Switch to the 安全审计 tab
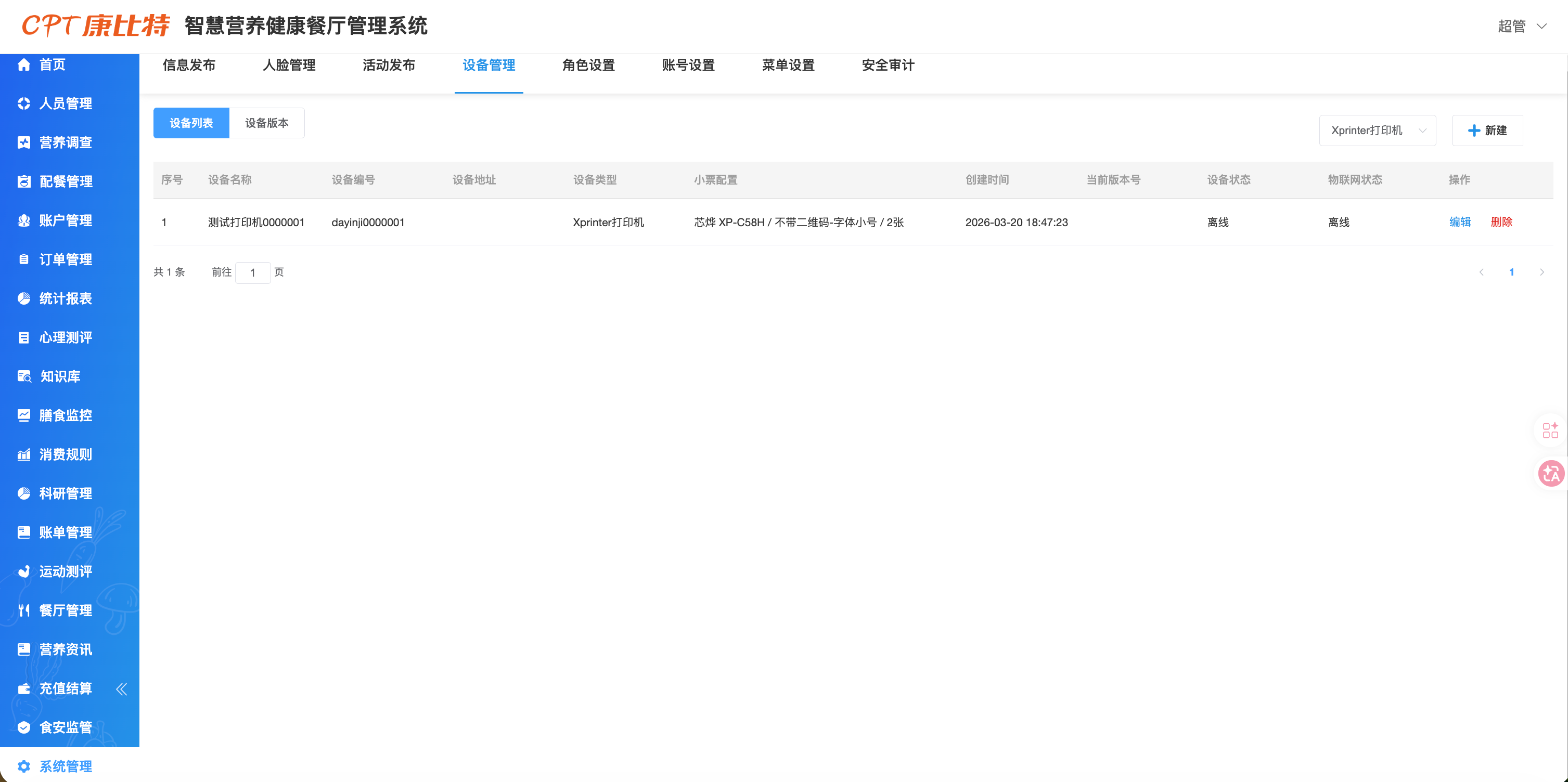The image size is (1568, 782). click(x=888, y=65)
